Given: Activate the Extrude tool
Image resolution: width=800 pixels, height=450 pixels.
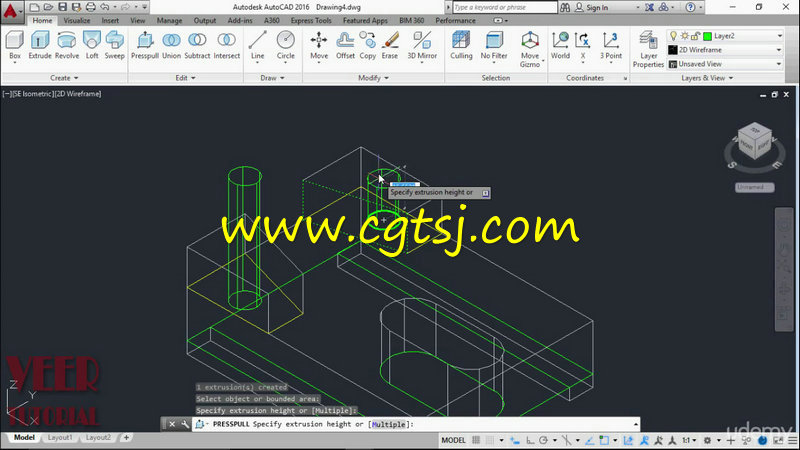Looking at the screenshot, I should 40,45.
